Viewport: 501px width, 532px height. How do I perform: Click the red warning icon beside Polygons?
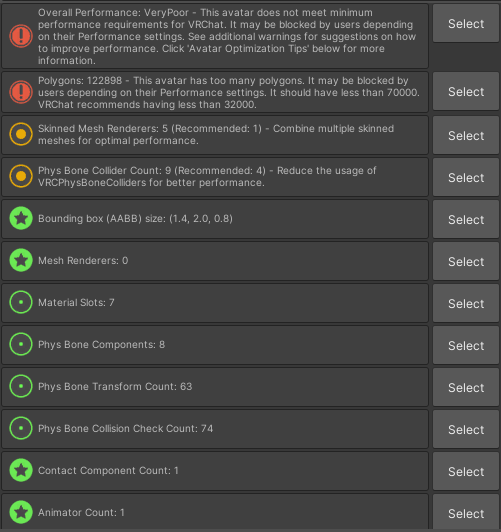click(x=21, y=92)
